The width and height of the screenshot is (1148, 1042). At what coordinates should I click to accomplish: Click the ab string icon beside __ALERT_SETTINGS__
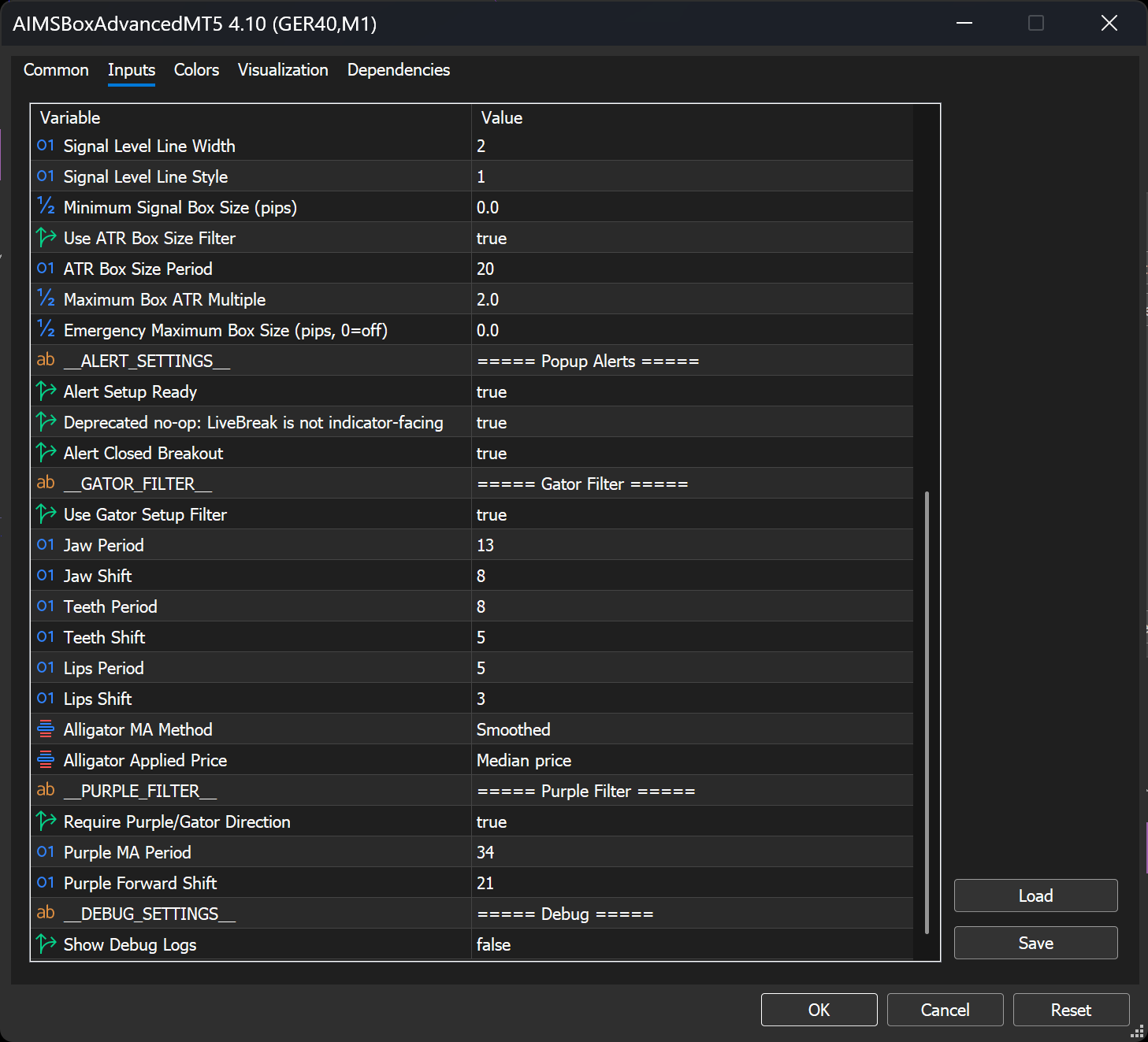coord(46,360)
